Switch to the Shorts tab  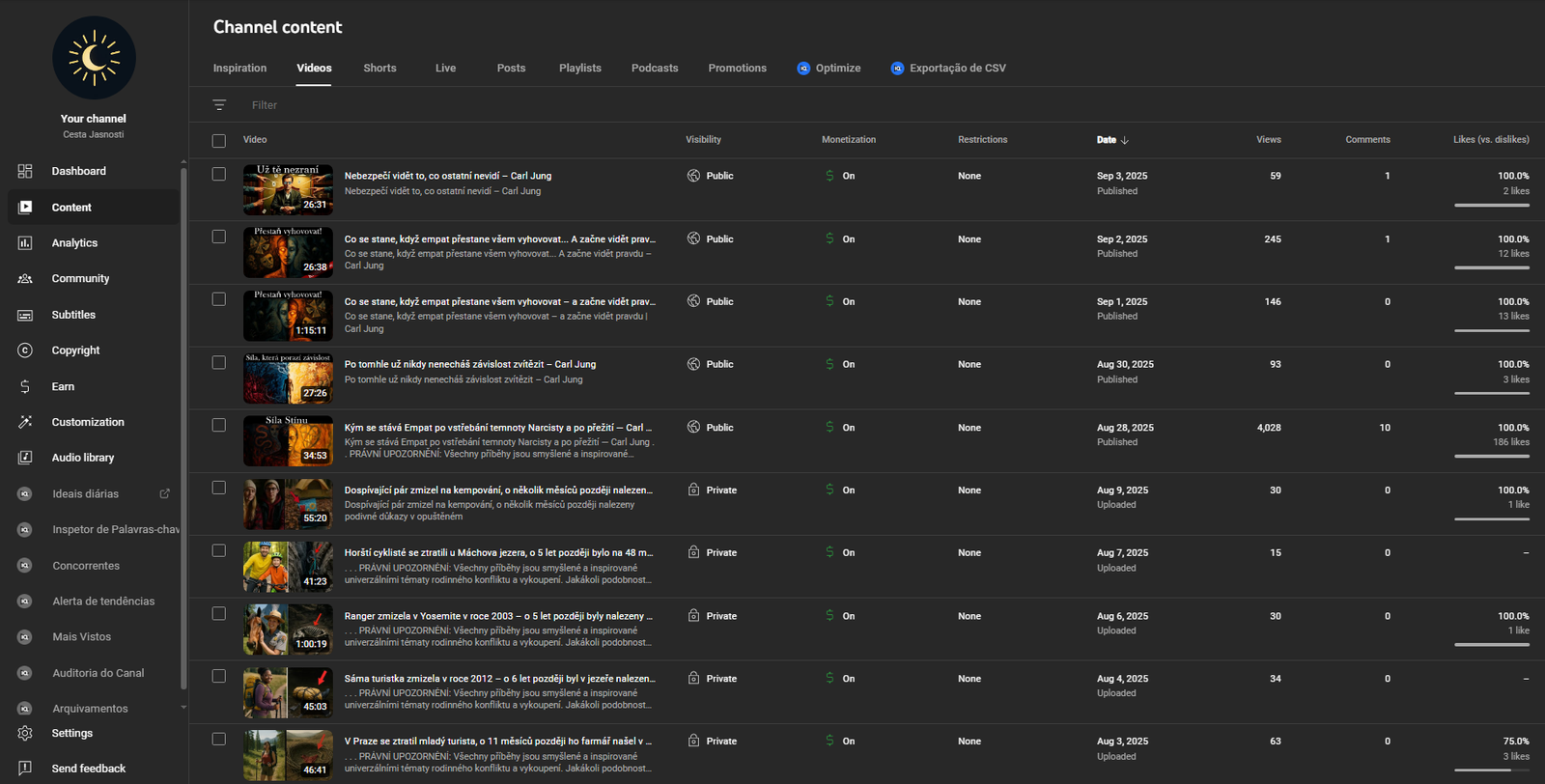[379, 69]
